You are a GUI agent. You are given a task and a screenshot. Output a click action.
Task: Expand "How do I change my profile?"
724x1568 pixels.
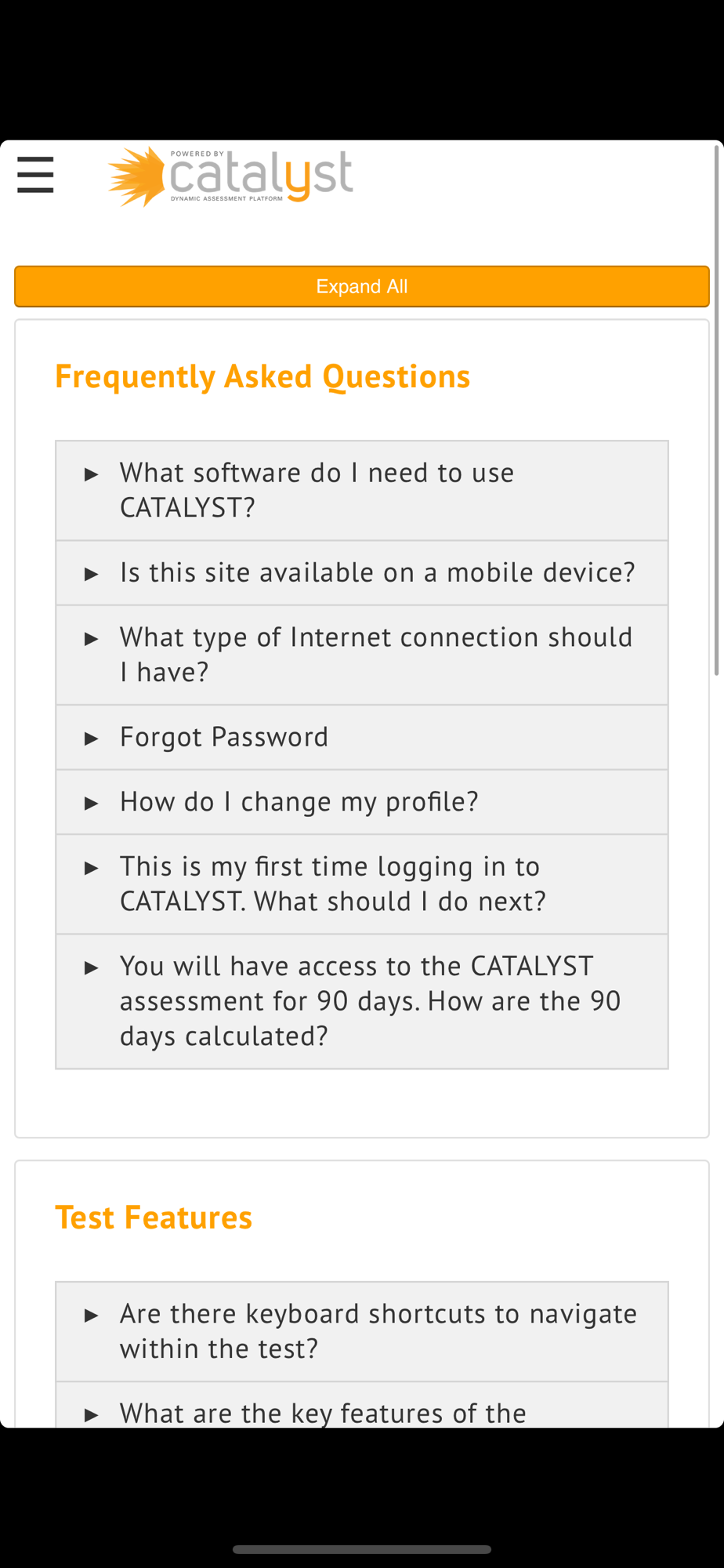362,802
